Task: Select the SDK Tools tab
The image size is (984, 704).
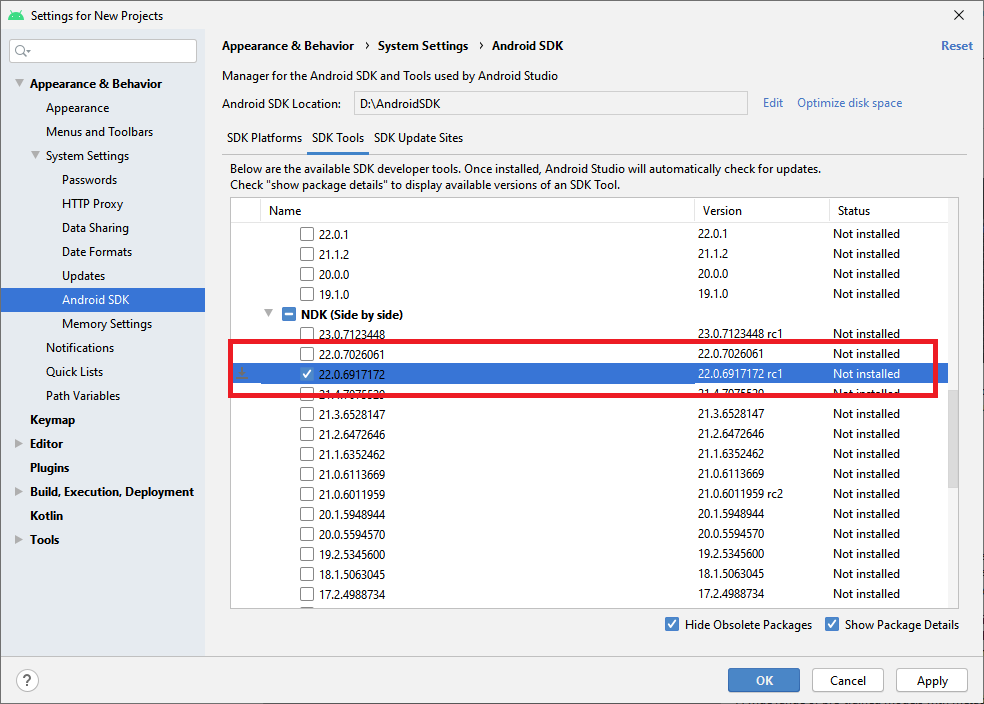Action: tap(338, 137)
